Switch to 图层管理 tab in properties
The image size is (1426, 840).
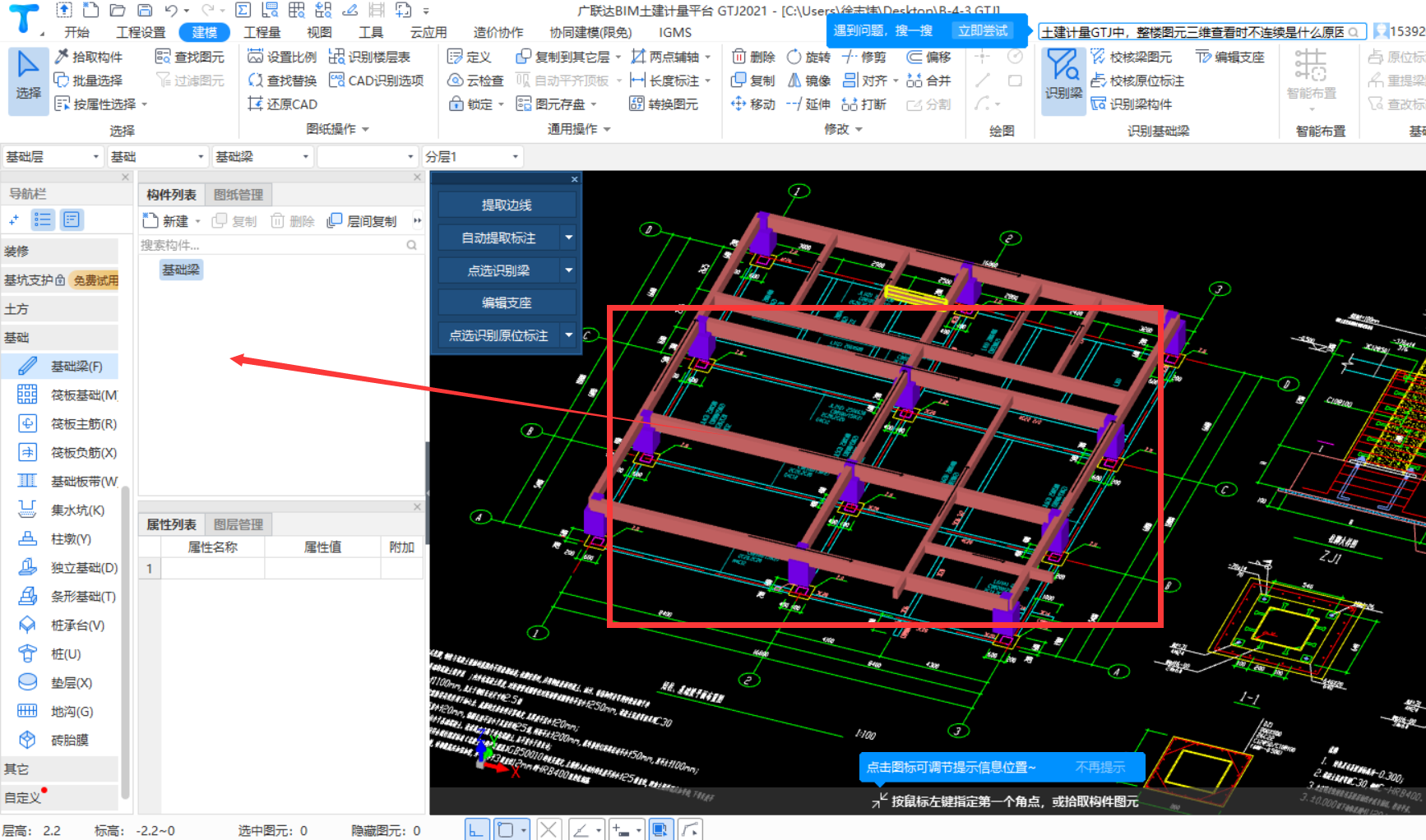(238, 524)
